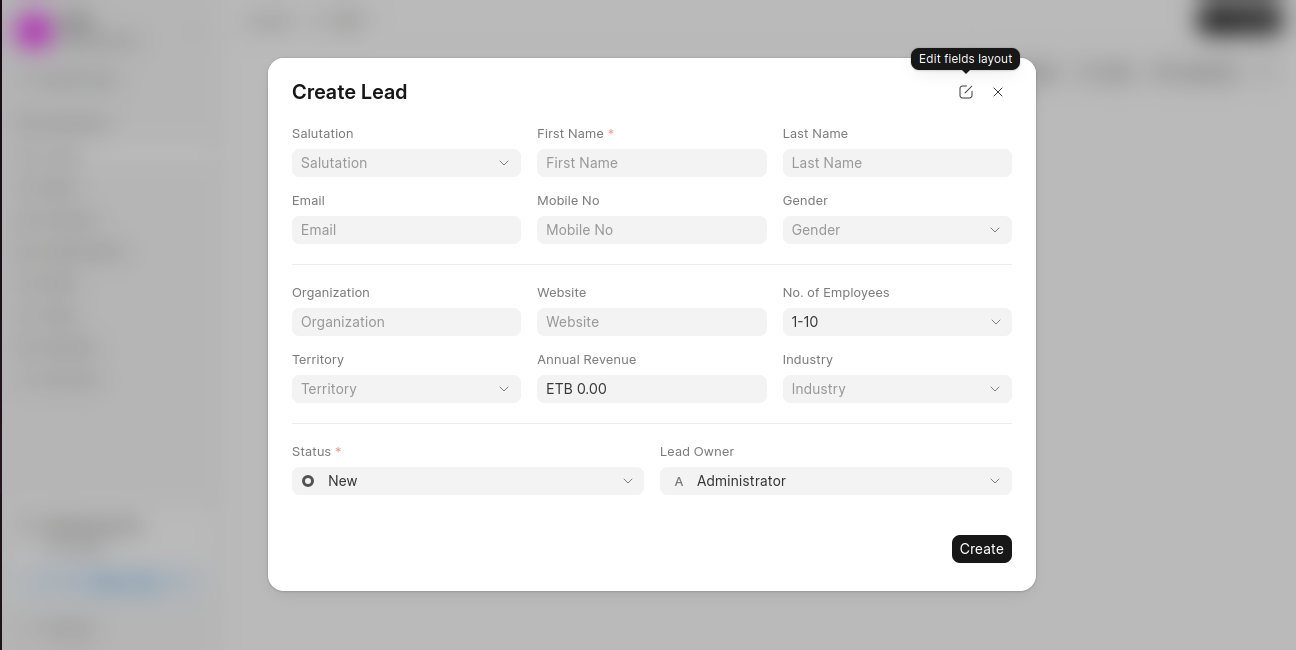Click the Create Lead form title
This screenshot has height=650, width=1296.
pos(349,92)
